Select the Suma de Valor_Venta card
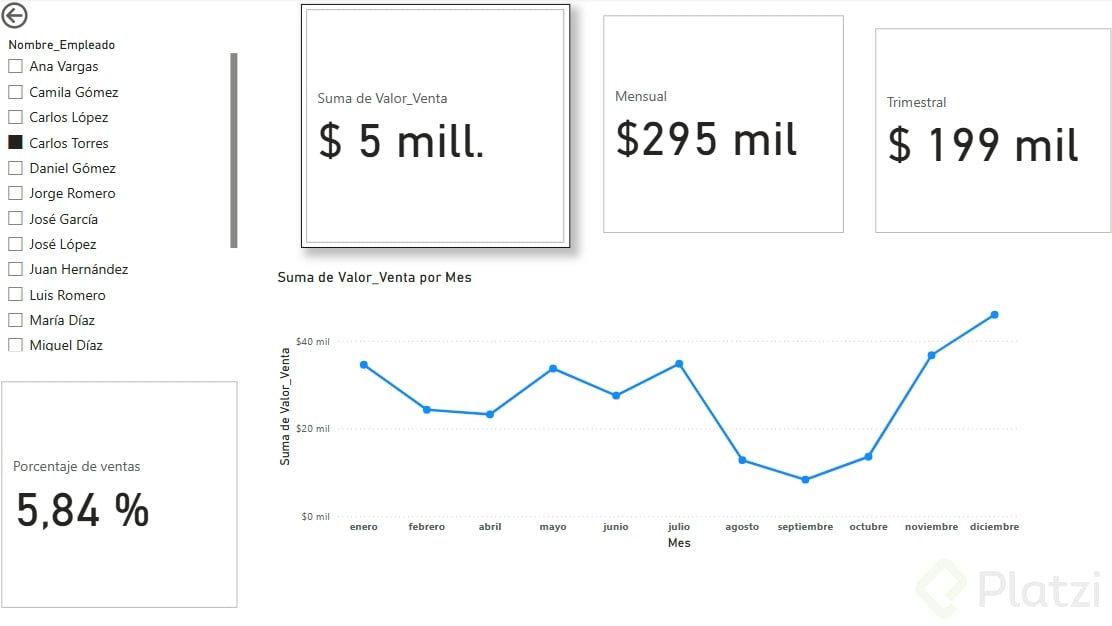The image size is (1112, 626). click(x=435, y=126)
